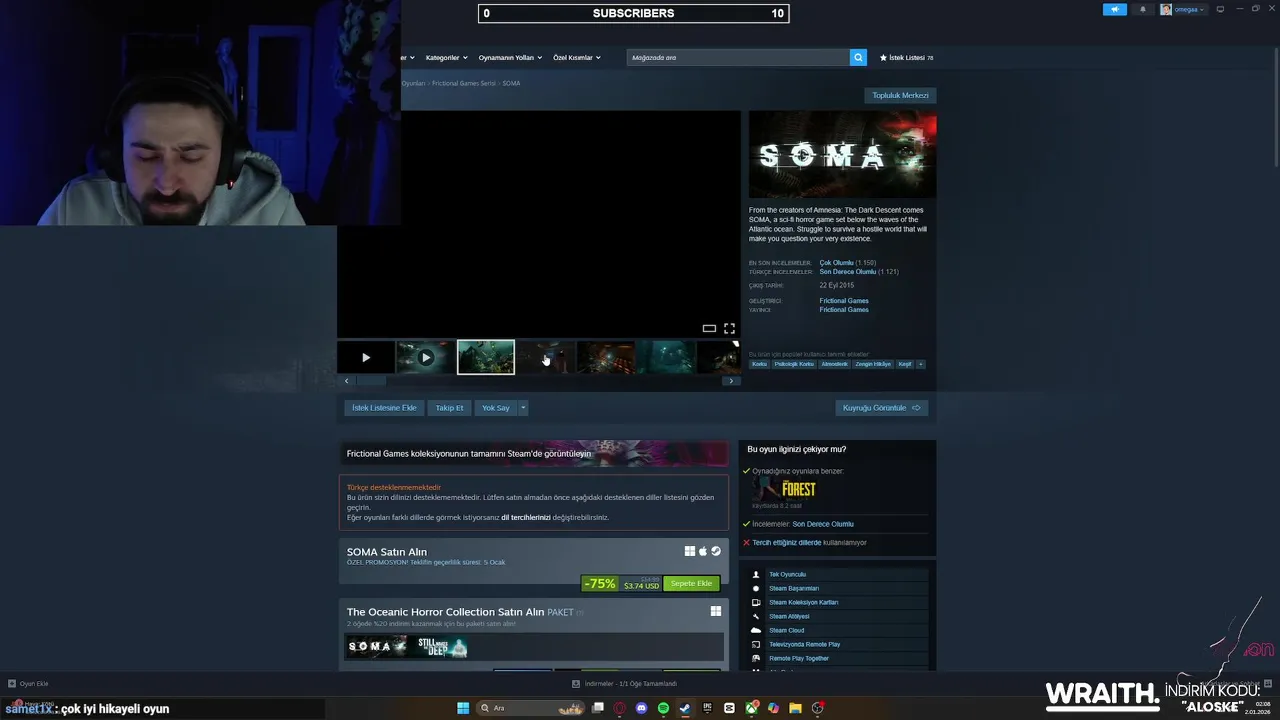Select the Atmosferik tag

(834, 364)
